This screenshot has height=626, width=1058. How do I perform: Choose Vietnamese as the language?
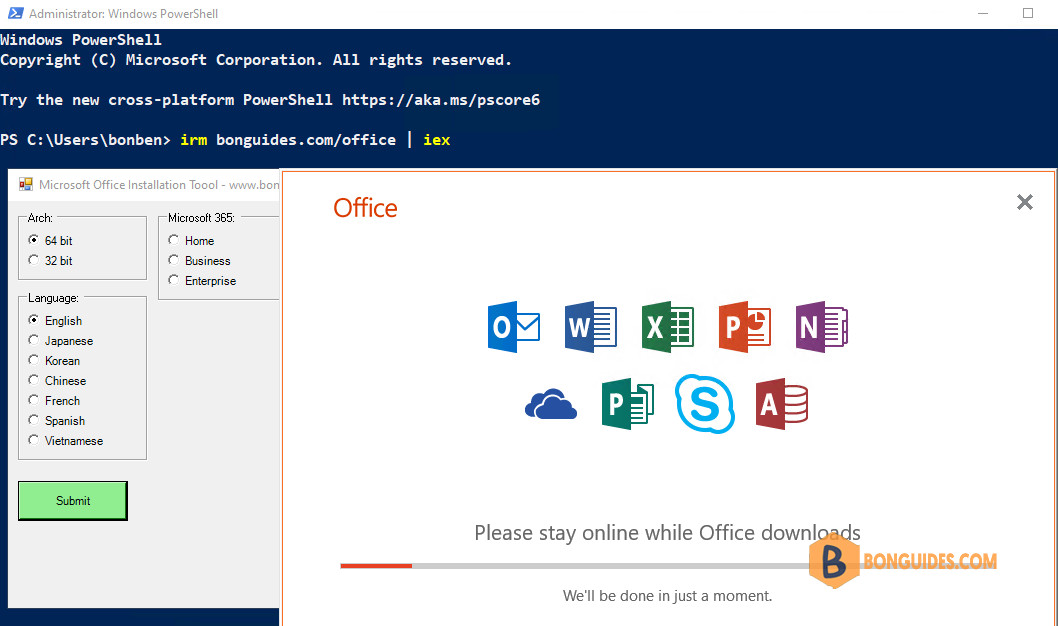point(66,440)
